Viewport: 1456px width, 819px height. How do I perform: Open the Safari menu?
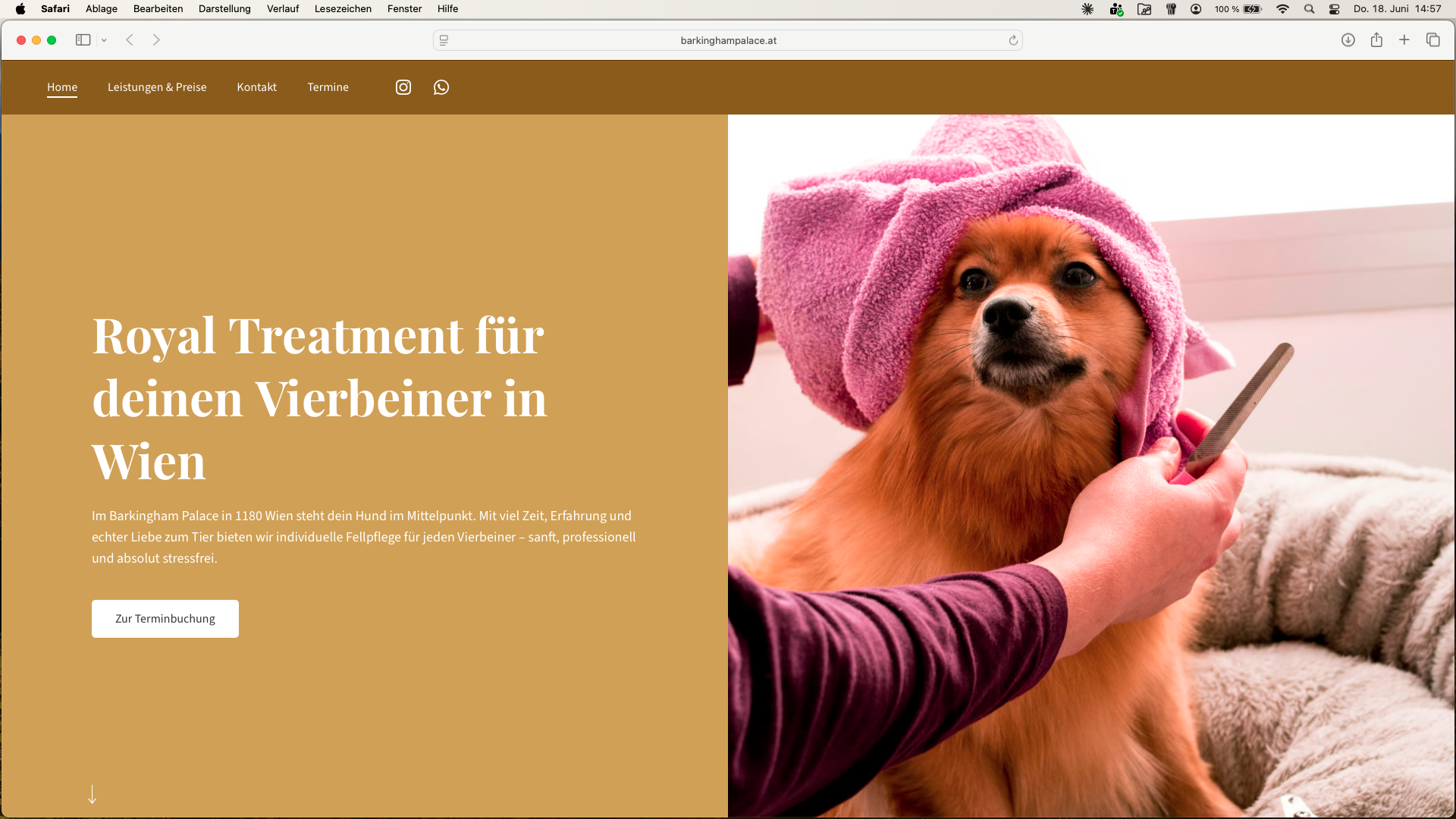click(55, 9)
